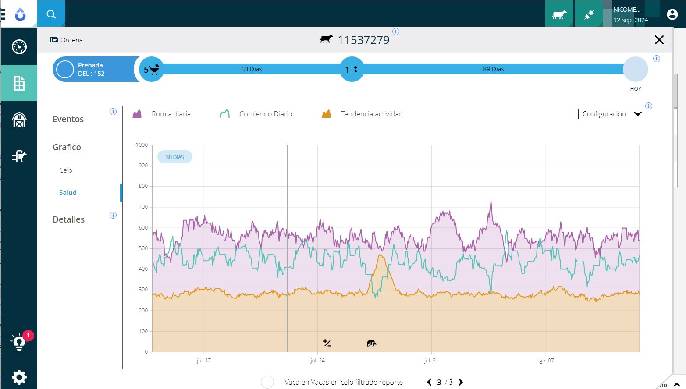Screen dimensions: 686x389
Task: Click the vertical scrollbar on the right
Action: (x=677, y=92)
